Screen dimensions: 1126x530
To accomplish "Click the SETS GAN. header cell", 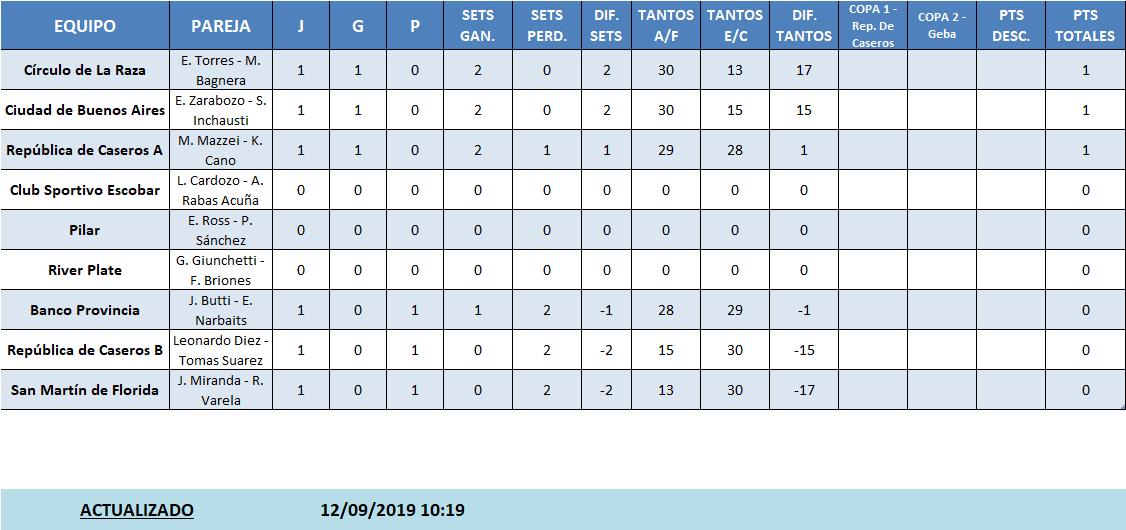I will 477,26.
